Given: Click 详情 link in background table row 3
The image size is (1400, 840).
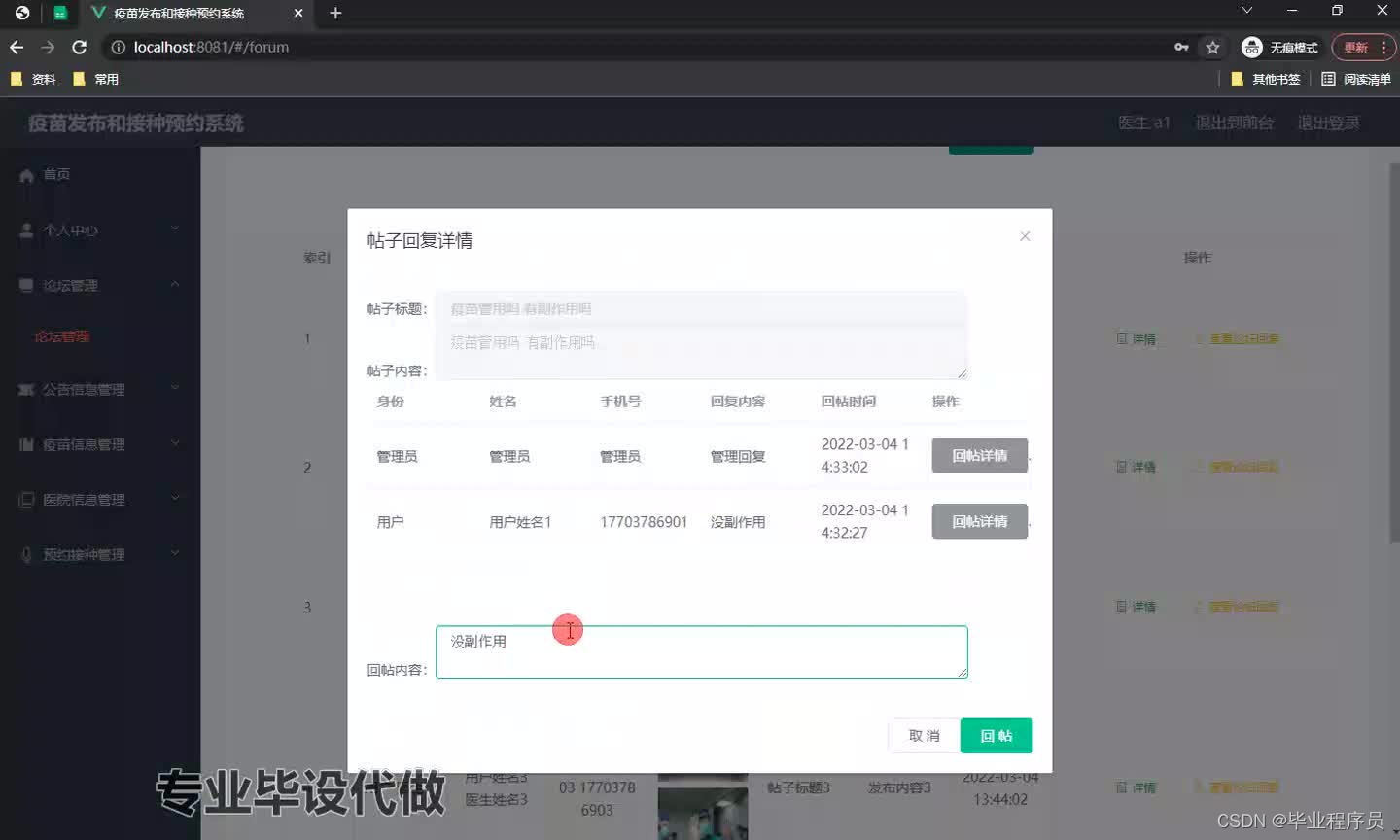Looking at the screenshot, I should click(x=1137, y=607).
